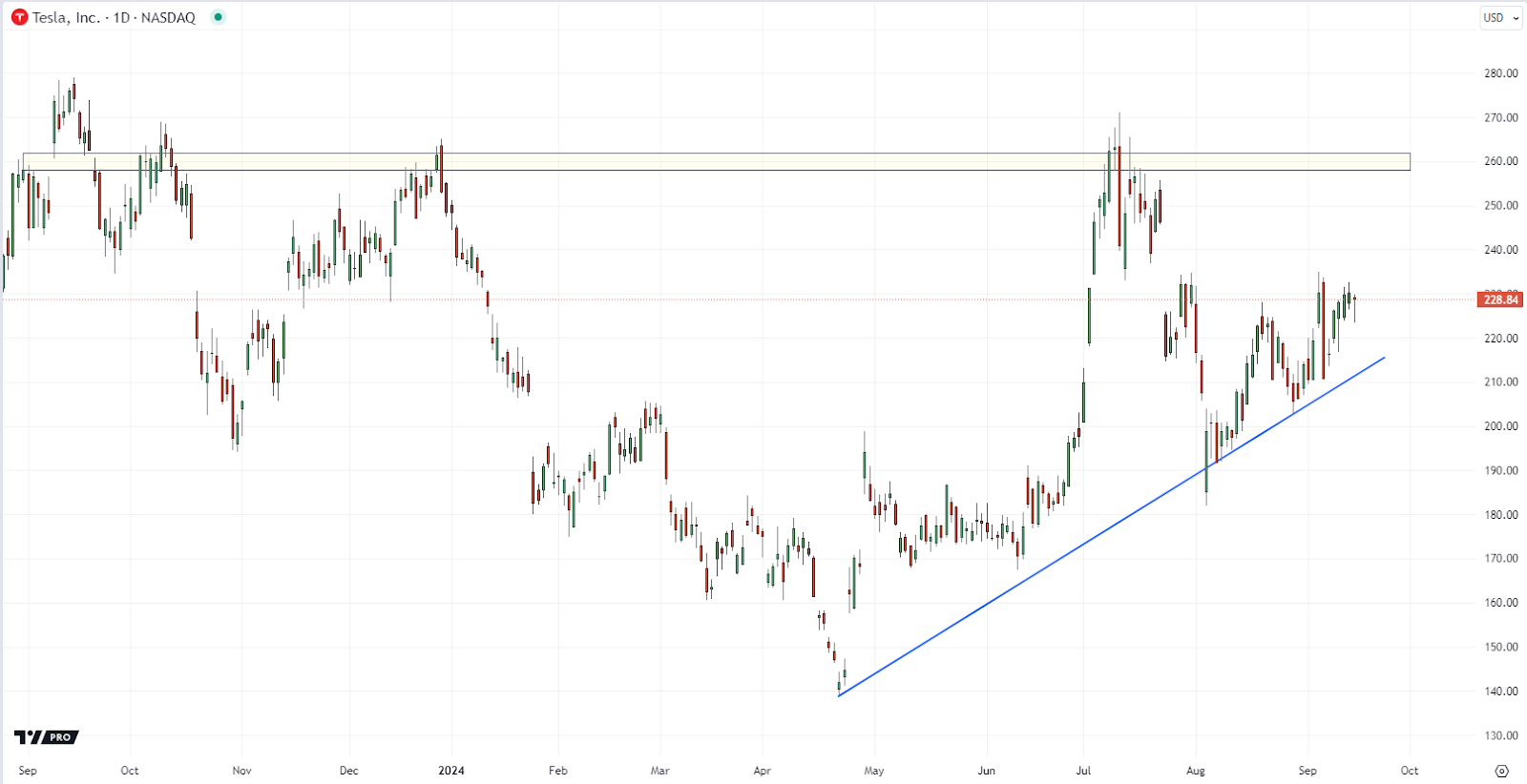Click the Aug label on time axis
Image resolution: width=1527 pixels, height=784 pixels.
click(1196, 771)
